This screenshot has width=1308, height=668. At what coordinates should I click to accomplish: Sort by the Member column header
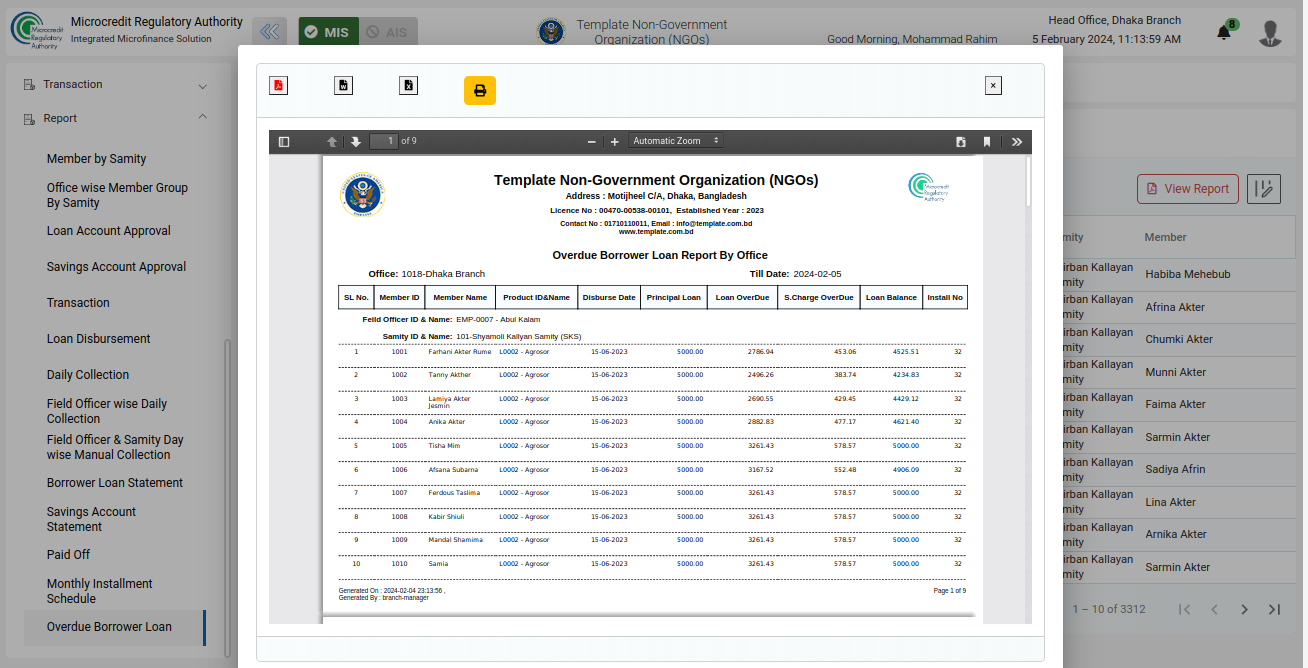pos(1166,238)
